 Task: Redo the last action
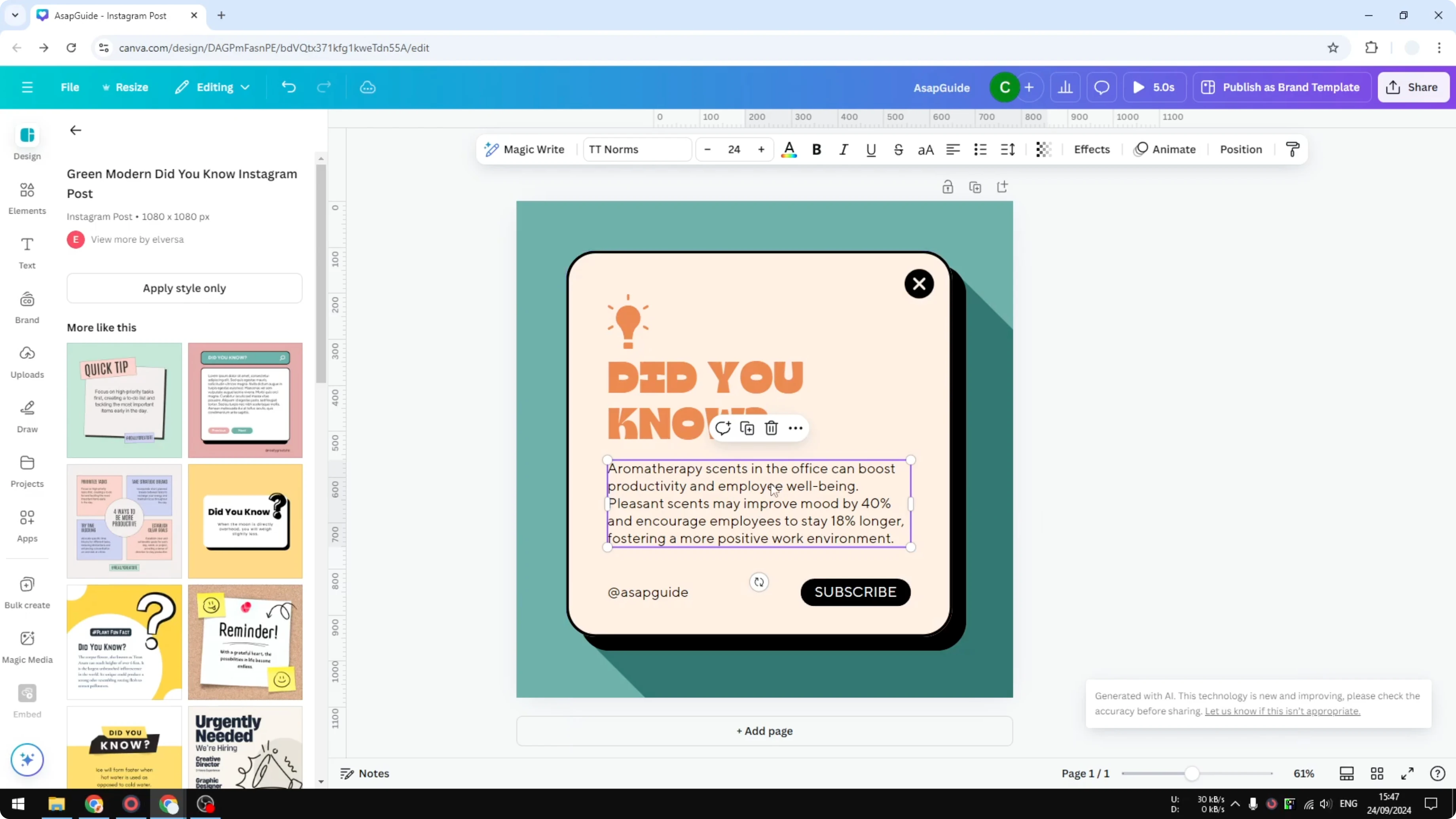tap(324, 87)
